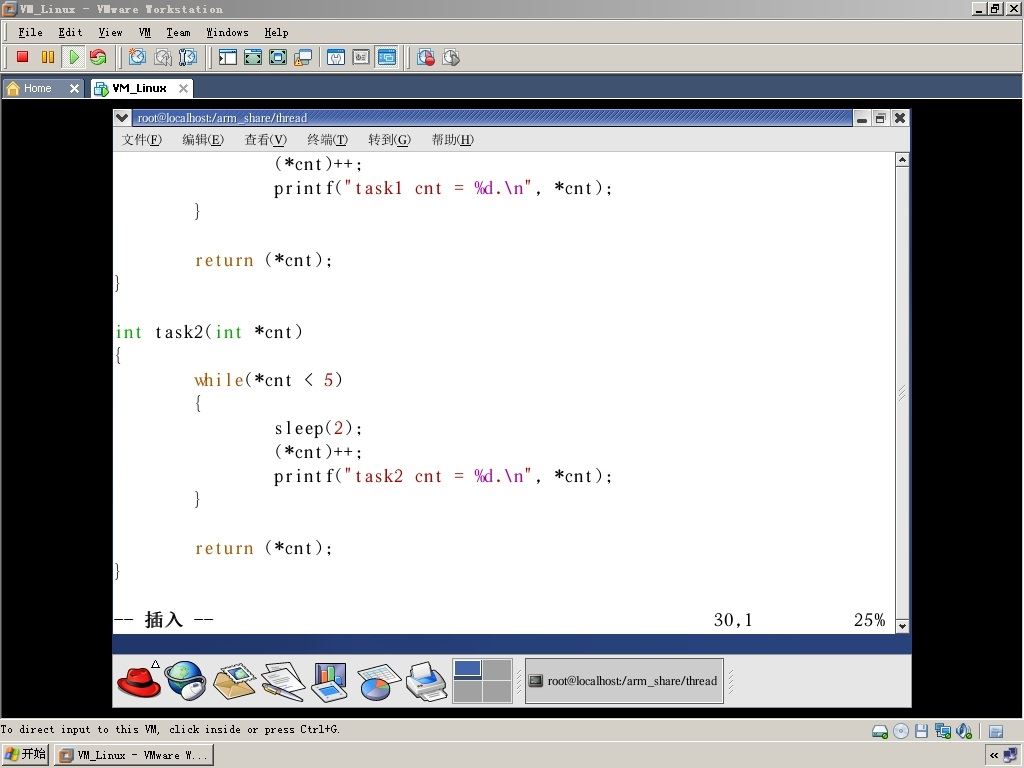Open the 查看(V) terminal menu

tap(265, 139)
